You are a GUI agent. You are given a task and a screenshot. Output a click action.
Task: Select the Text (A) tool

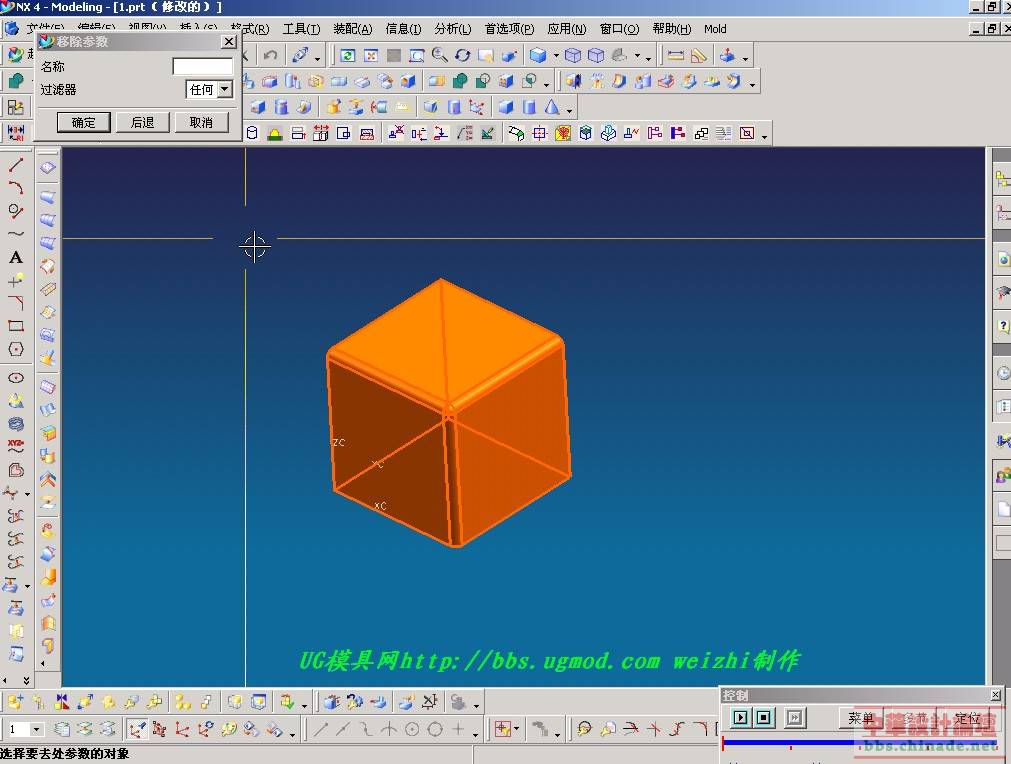(x=16, y=257)
